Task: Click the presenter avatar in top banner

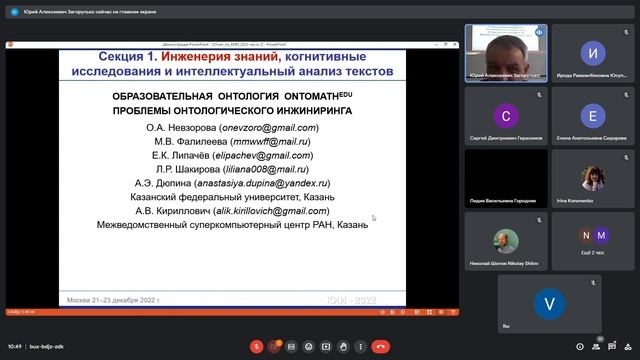Action: click(x=15, y=12)
